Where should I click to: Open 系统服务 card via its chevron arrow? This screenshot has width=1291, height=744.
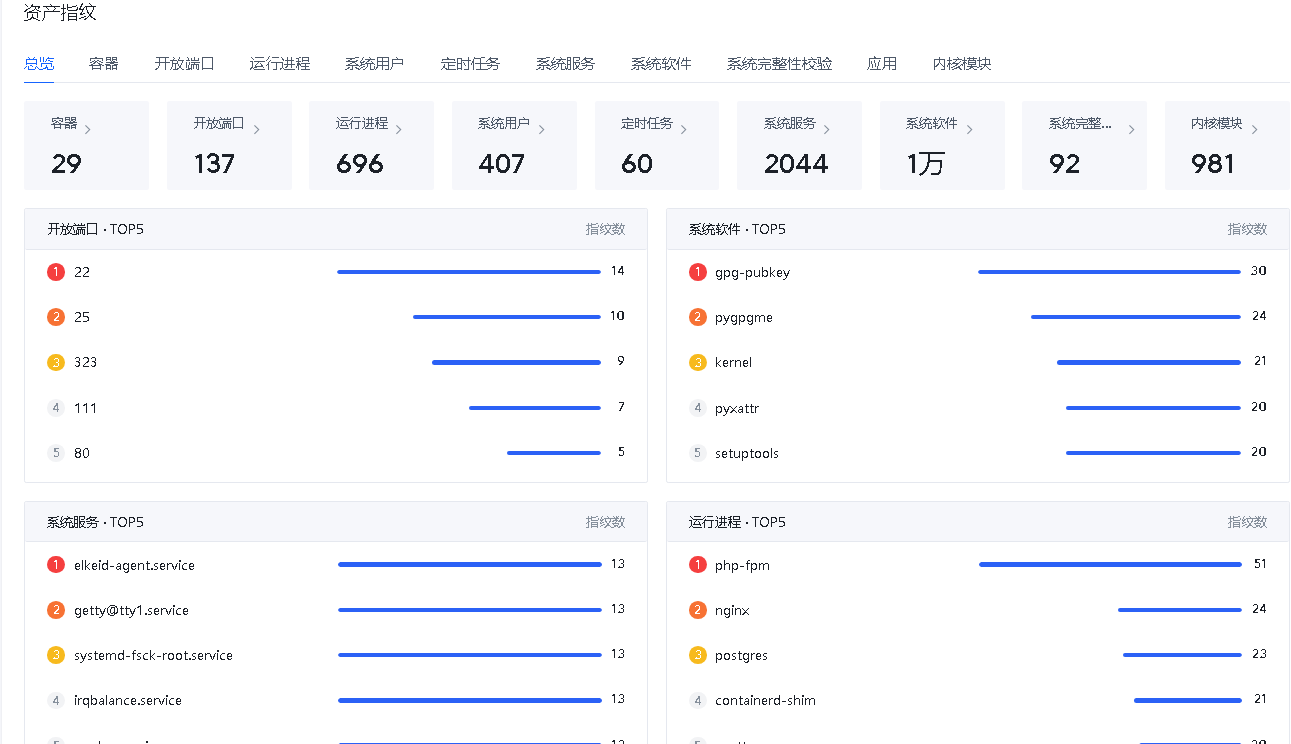(827, 129)
